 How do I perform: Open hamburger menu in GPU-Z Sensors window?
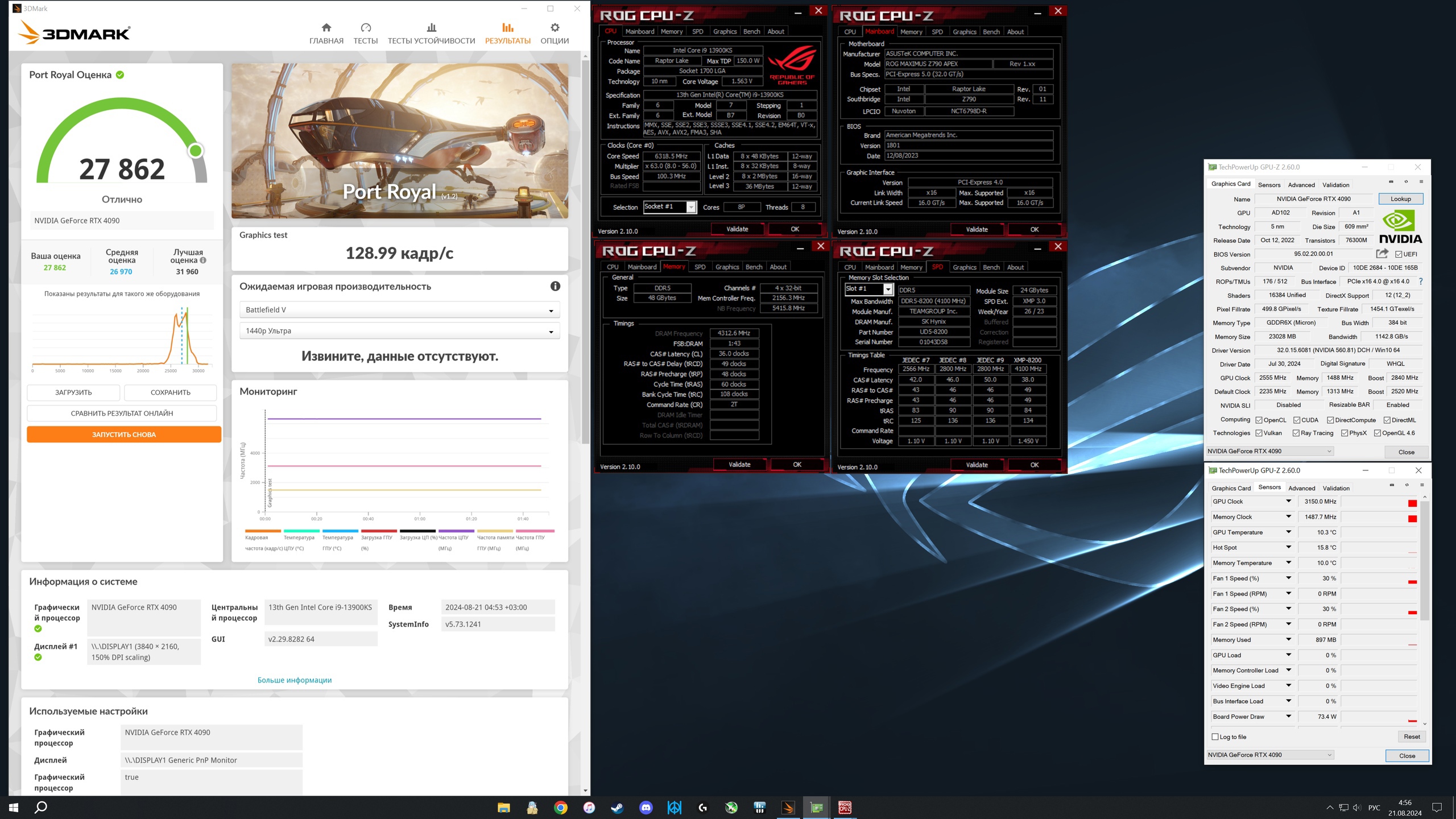coord(1422,485)
